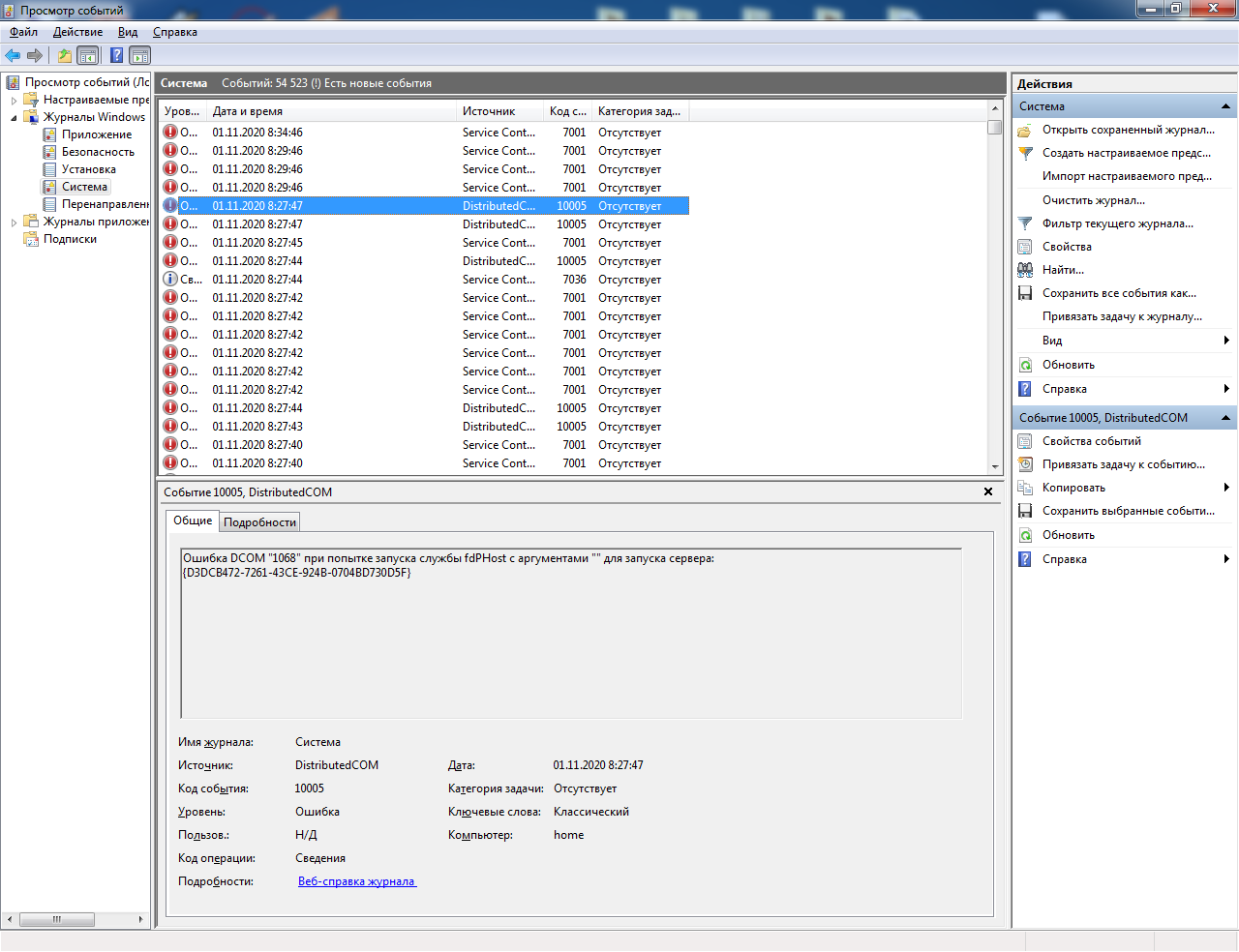
Task: Click the forward arrow in the toolbar
Action: tap(35, 55)
